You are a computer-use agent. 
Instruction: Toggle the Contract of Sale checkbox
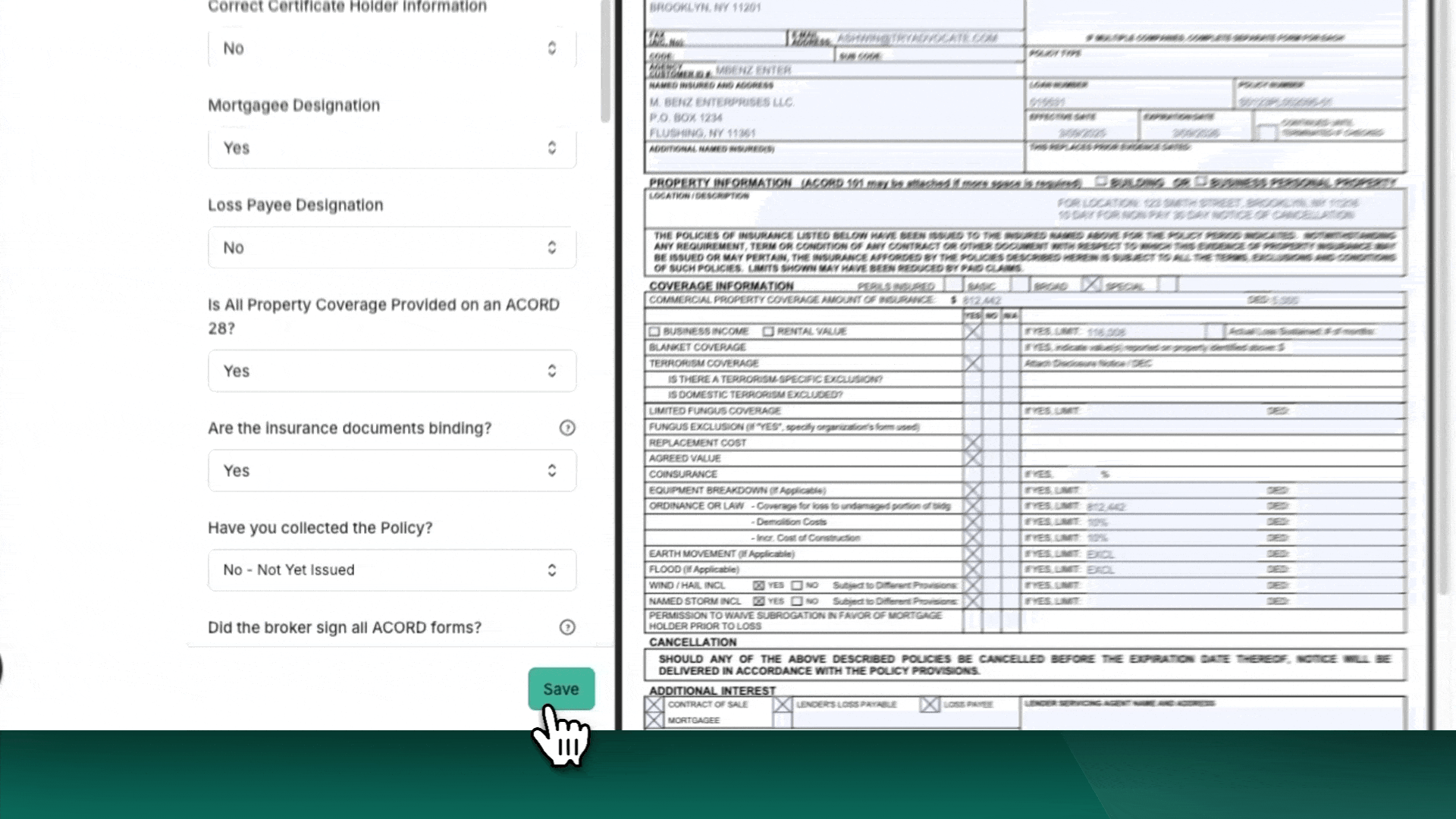point(654,704)
